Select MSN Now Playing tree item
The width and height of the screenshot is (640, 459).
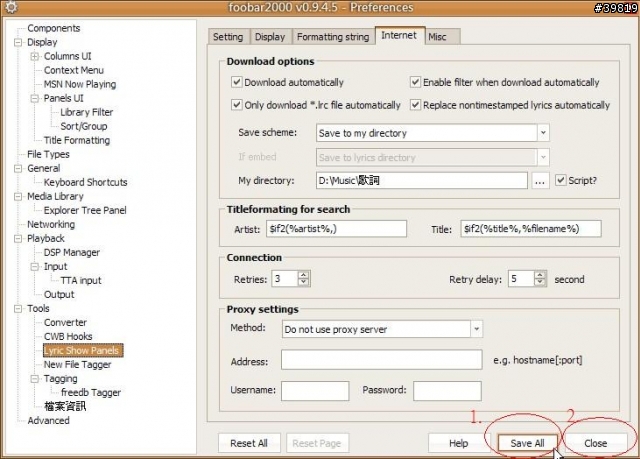coord(80,84)
